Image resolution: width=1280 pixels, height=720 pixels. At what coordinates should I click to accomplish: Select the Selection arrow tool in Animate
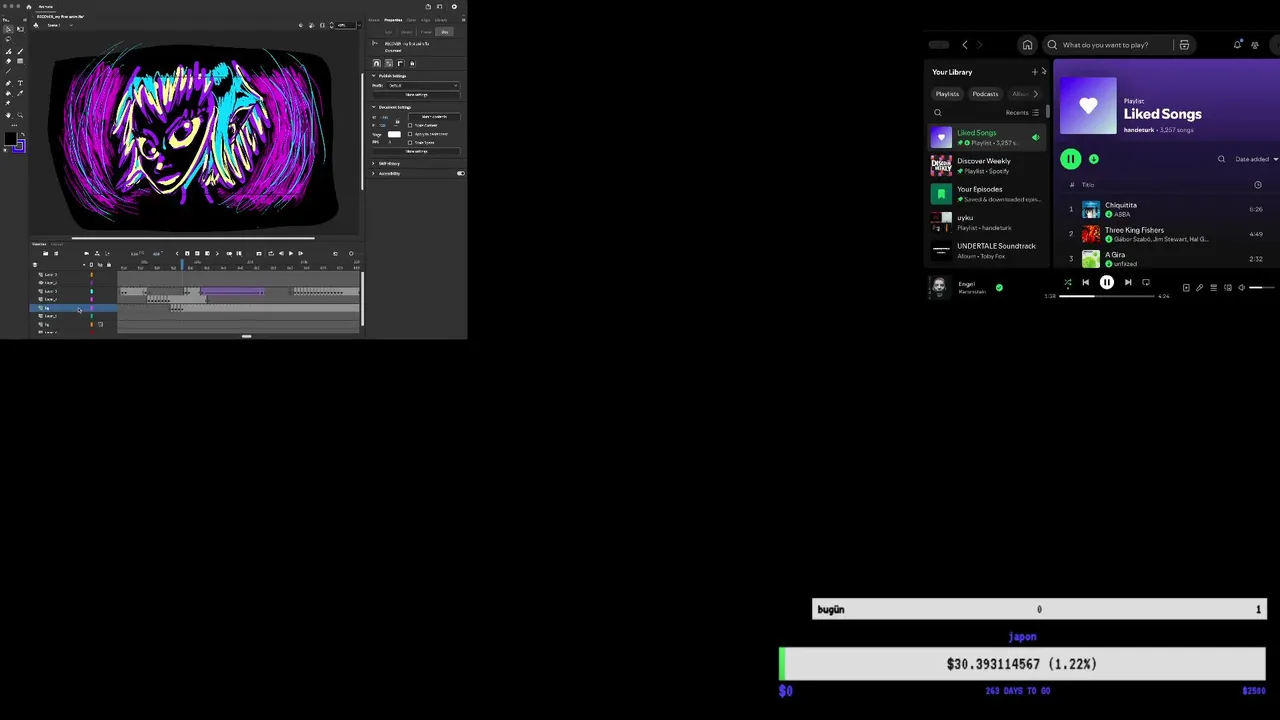coord(8,29)
